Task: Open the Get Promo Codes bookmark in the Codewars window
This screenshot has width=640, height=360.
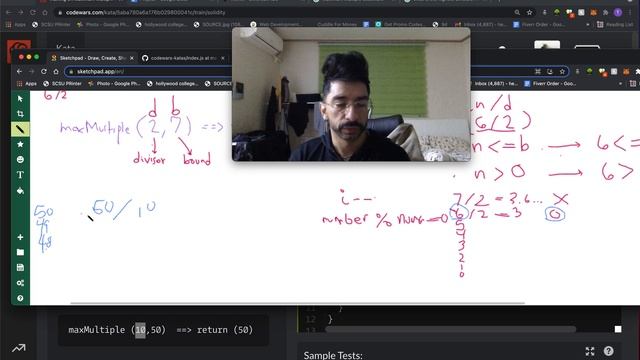Action: pos(398,24)
